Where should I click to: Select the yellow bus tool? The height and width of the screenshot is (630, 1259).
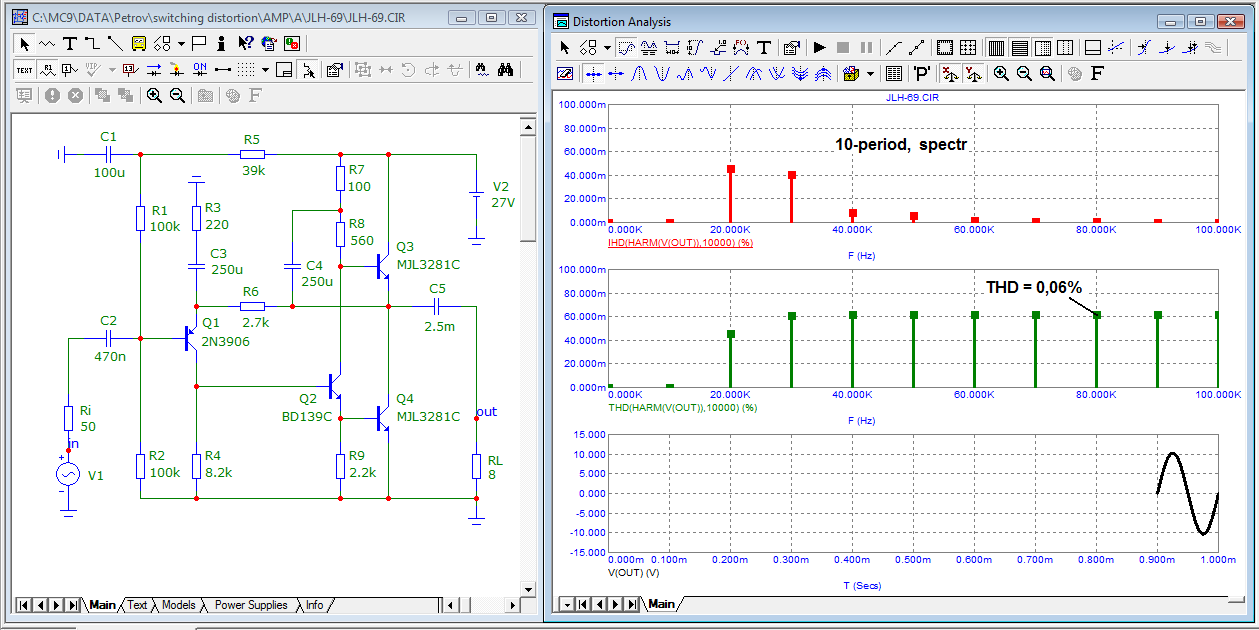(x=138, y=44)
